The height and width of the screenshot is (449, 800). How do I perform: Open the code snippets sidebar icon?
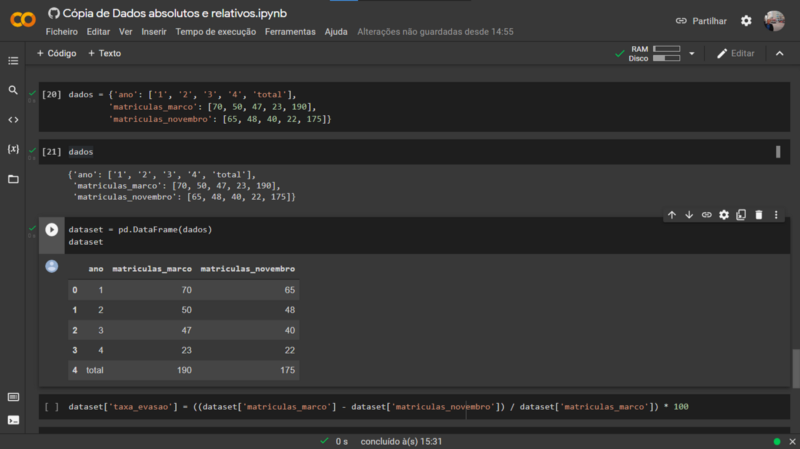pos(13,120)
